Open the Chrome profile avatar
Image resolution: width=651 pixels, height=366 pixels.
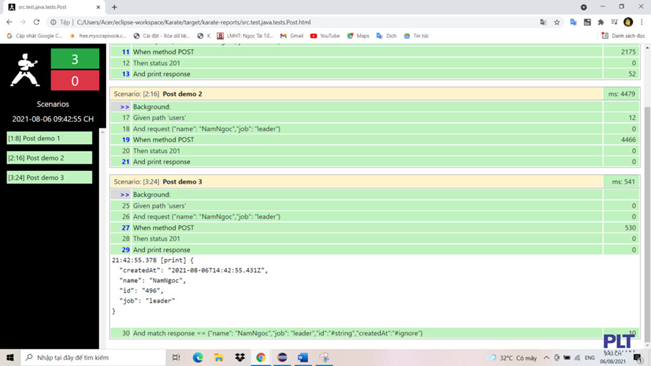(x=628, y=22)
